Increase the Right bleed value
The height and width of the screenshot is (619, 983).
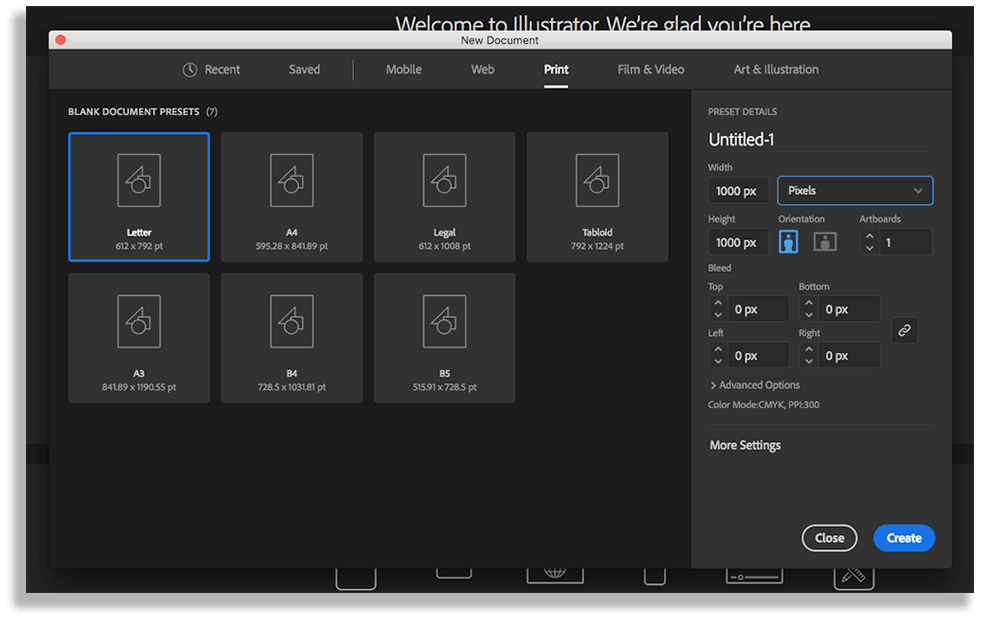(x=809, y=350)
